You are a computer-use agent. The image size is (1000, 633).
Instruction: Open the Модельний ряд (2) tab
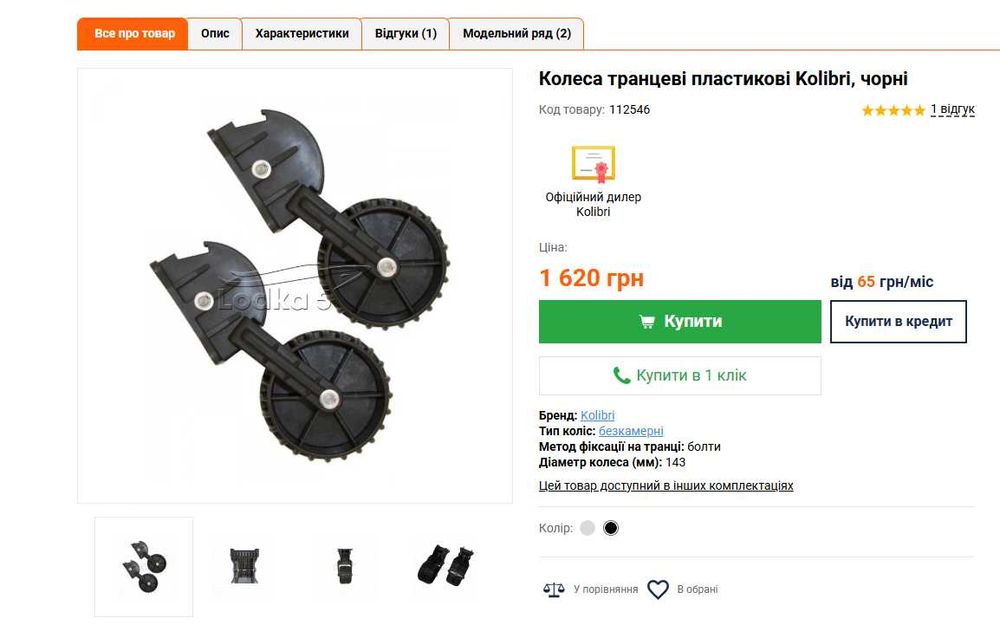tap(517, 34)
